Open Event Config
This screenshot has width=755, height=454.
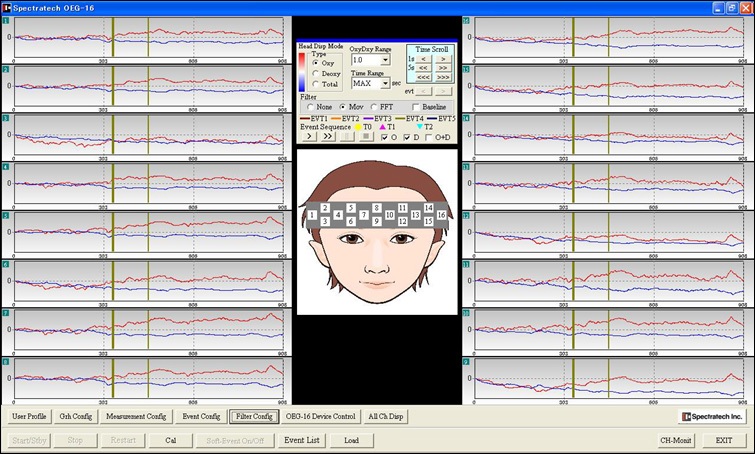tap(201, 416)
